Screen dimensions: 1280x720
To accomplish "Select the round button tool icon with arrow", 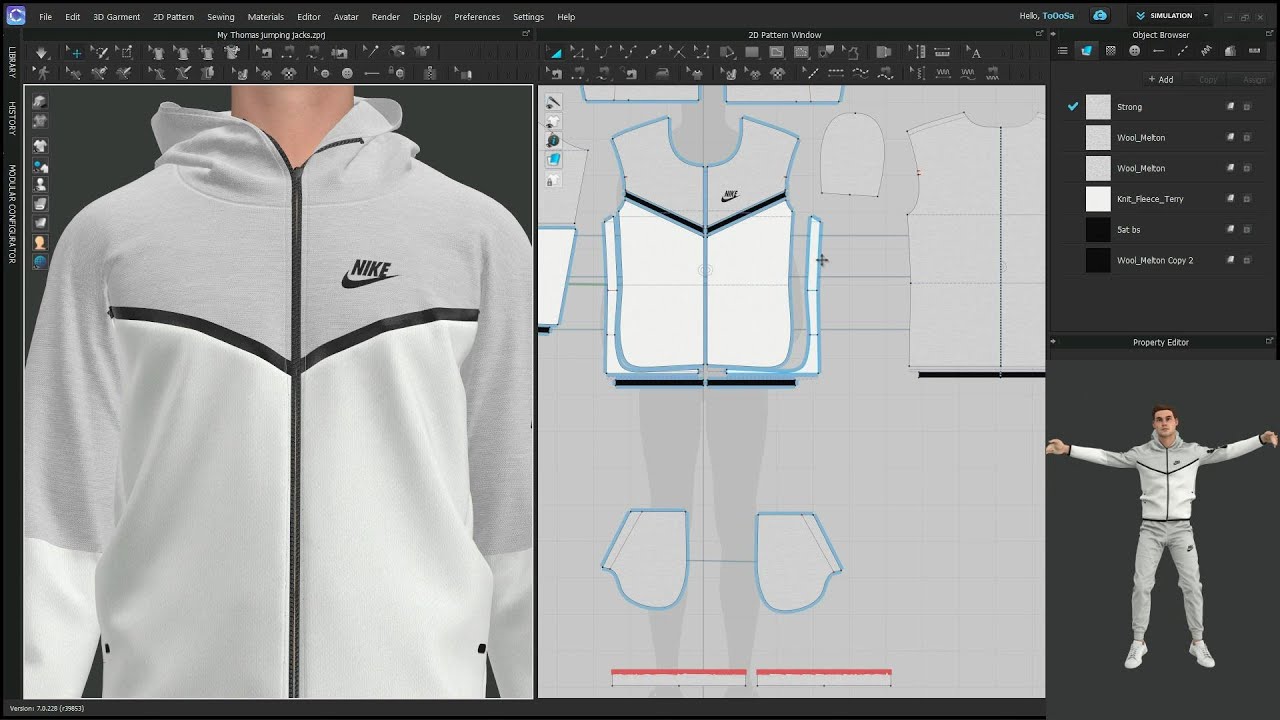I will [x=323, y=73].
